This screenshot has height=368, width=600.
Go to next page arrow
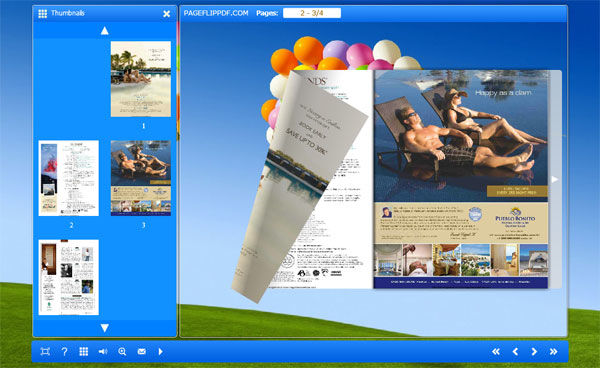point(534,352)
